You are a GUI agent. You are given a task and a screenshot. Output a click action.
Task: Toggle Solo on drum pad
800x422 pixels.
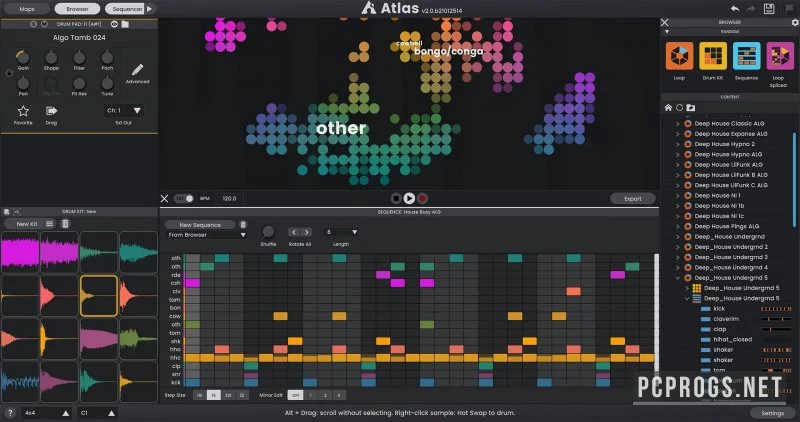34,24
